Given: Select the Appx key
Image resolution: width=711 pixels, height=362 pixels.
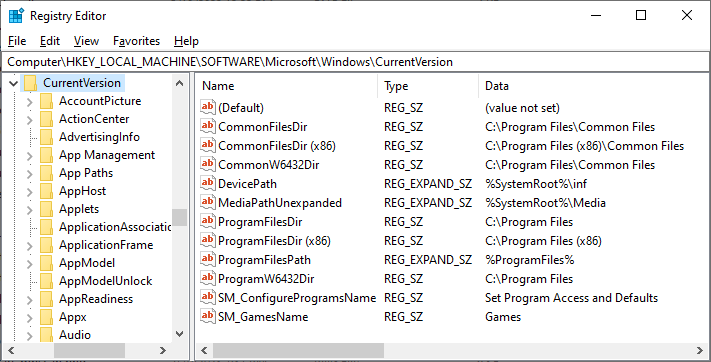Looking at the screenshot, I should point(73,317).
